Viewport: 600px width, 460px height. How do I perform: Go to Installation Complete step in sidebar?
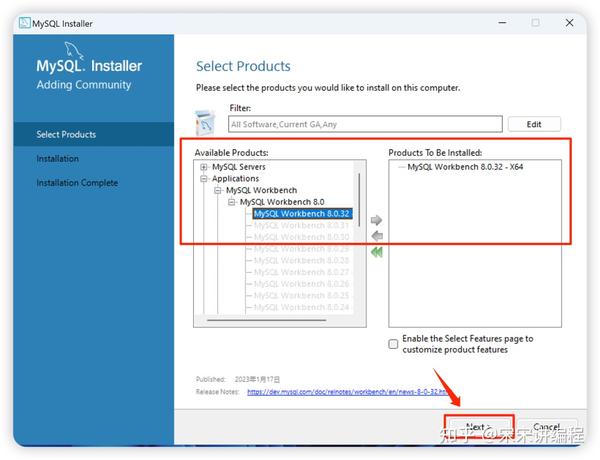[77, 183]
